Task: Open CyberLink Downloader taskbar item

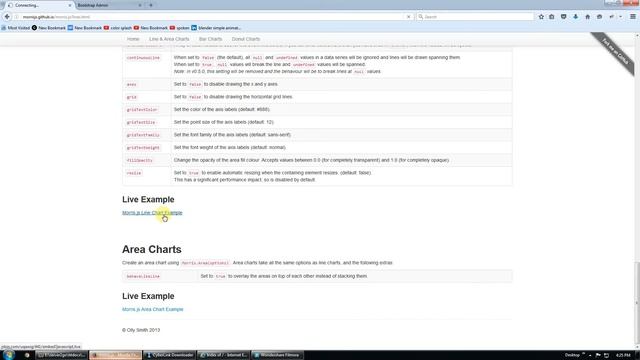Action: [x=169, y=355]
